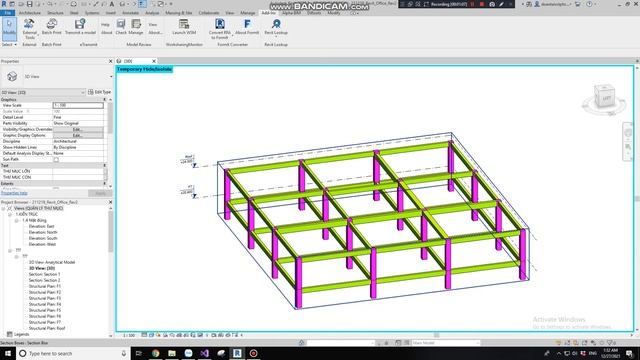Open Bandicam recorder from the taskbar
Screen dimensions: 640x360
tap(253, 353)
